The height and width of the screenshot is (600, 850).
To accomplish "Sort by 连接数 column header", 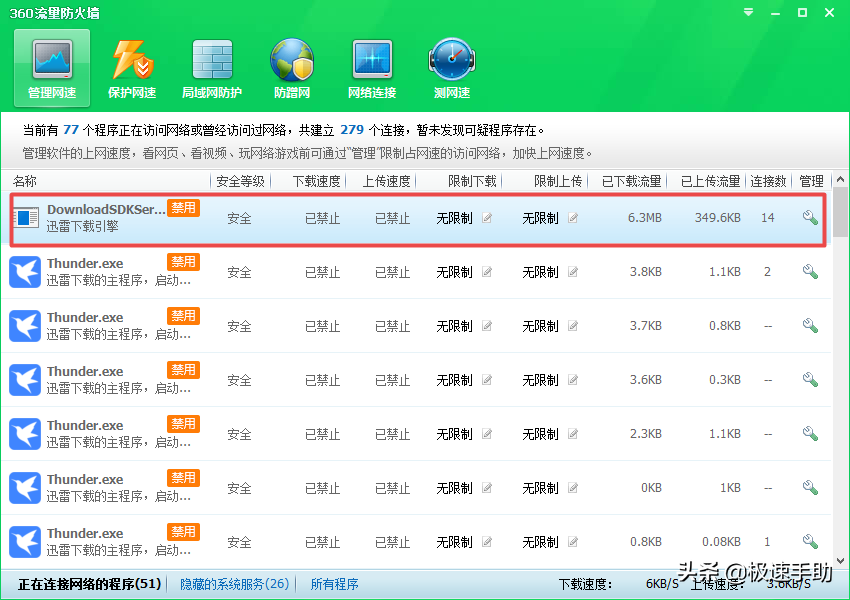I will click(x=768, y=181).
